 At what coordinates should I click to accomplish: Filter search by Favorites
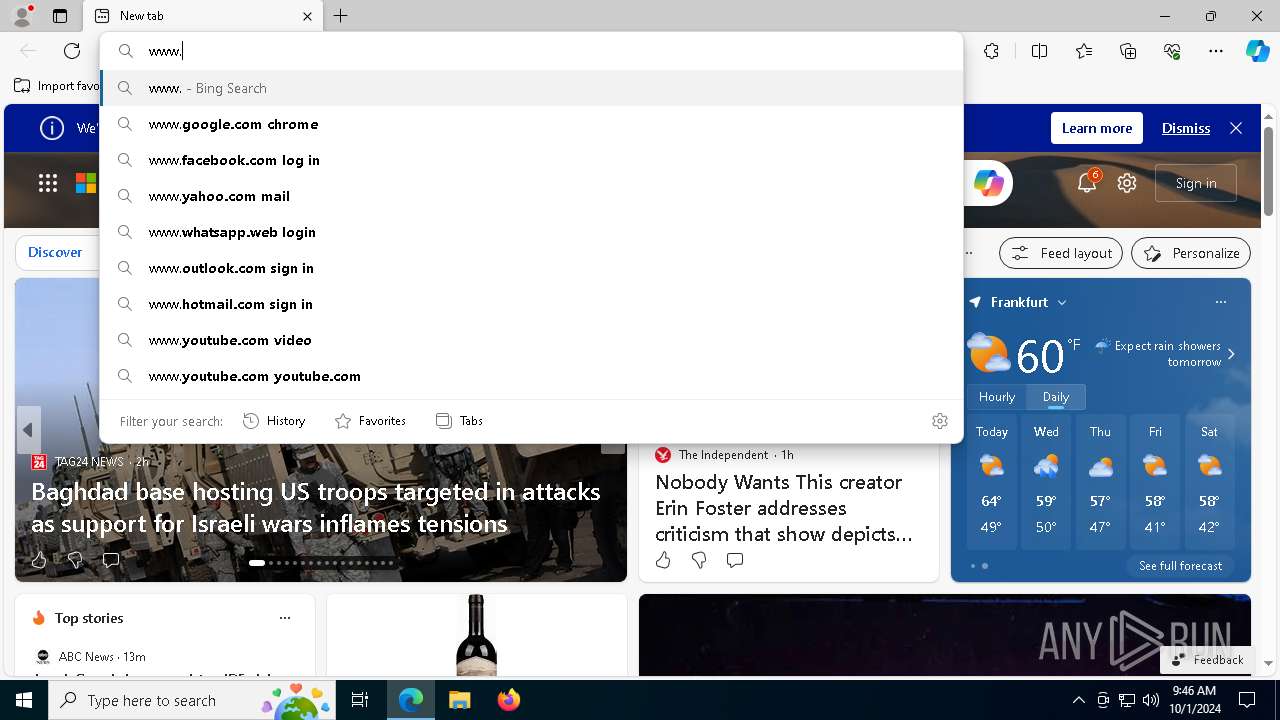(x=370, y=421)
